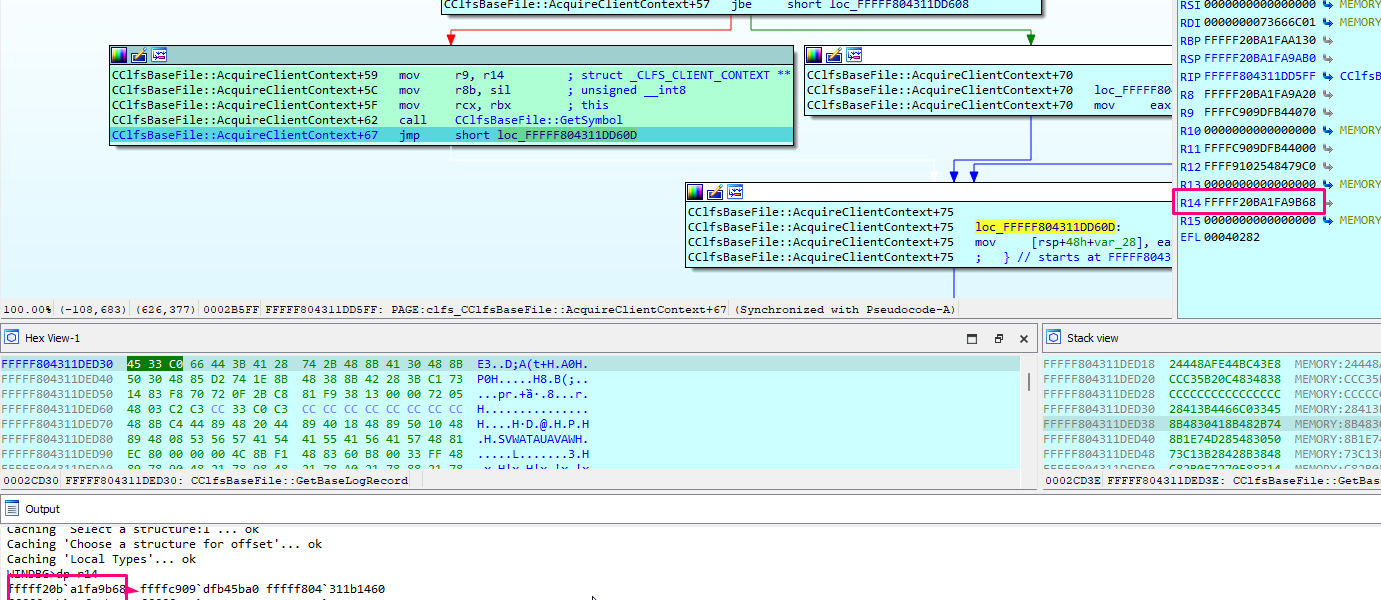Image resolution: width=1381 pixels, height=600 pixels.
Task: Float the Hex View-1 panel with restore button
Action: coord(998,339)
